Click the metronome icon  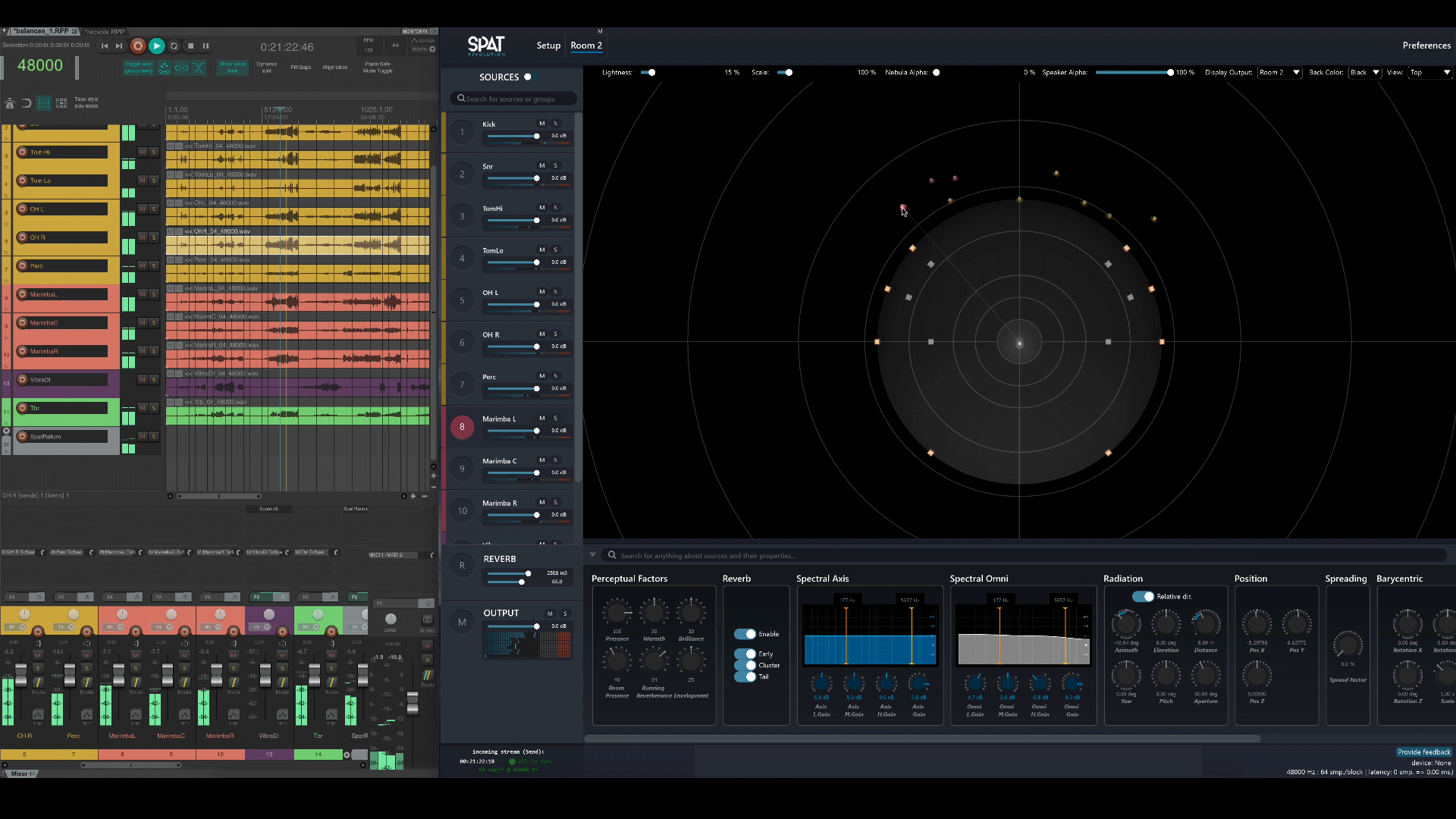click(10, 103)
